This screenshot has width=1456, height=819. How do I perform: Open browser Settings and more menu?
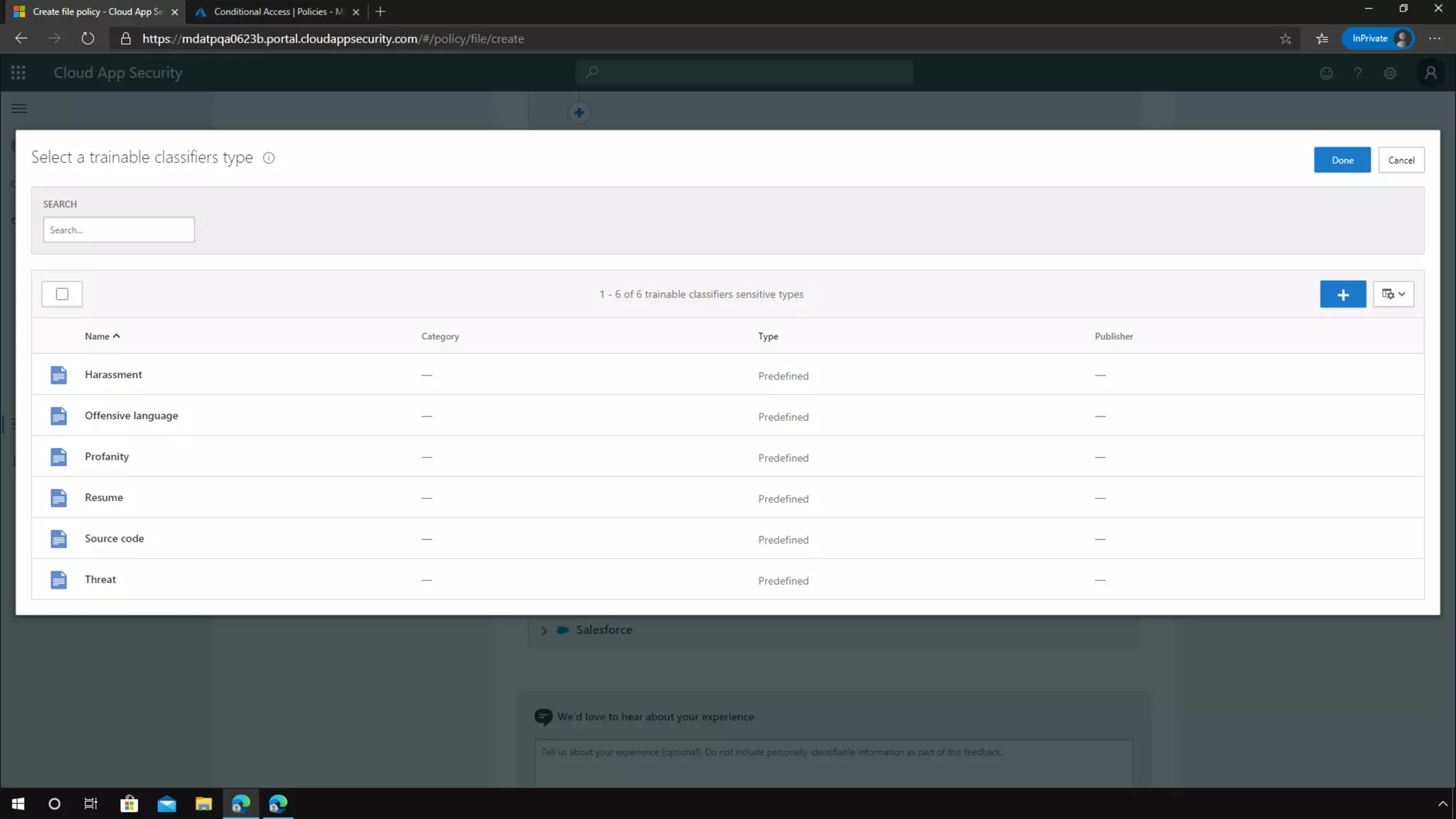[x=1434, y=38]
